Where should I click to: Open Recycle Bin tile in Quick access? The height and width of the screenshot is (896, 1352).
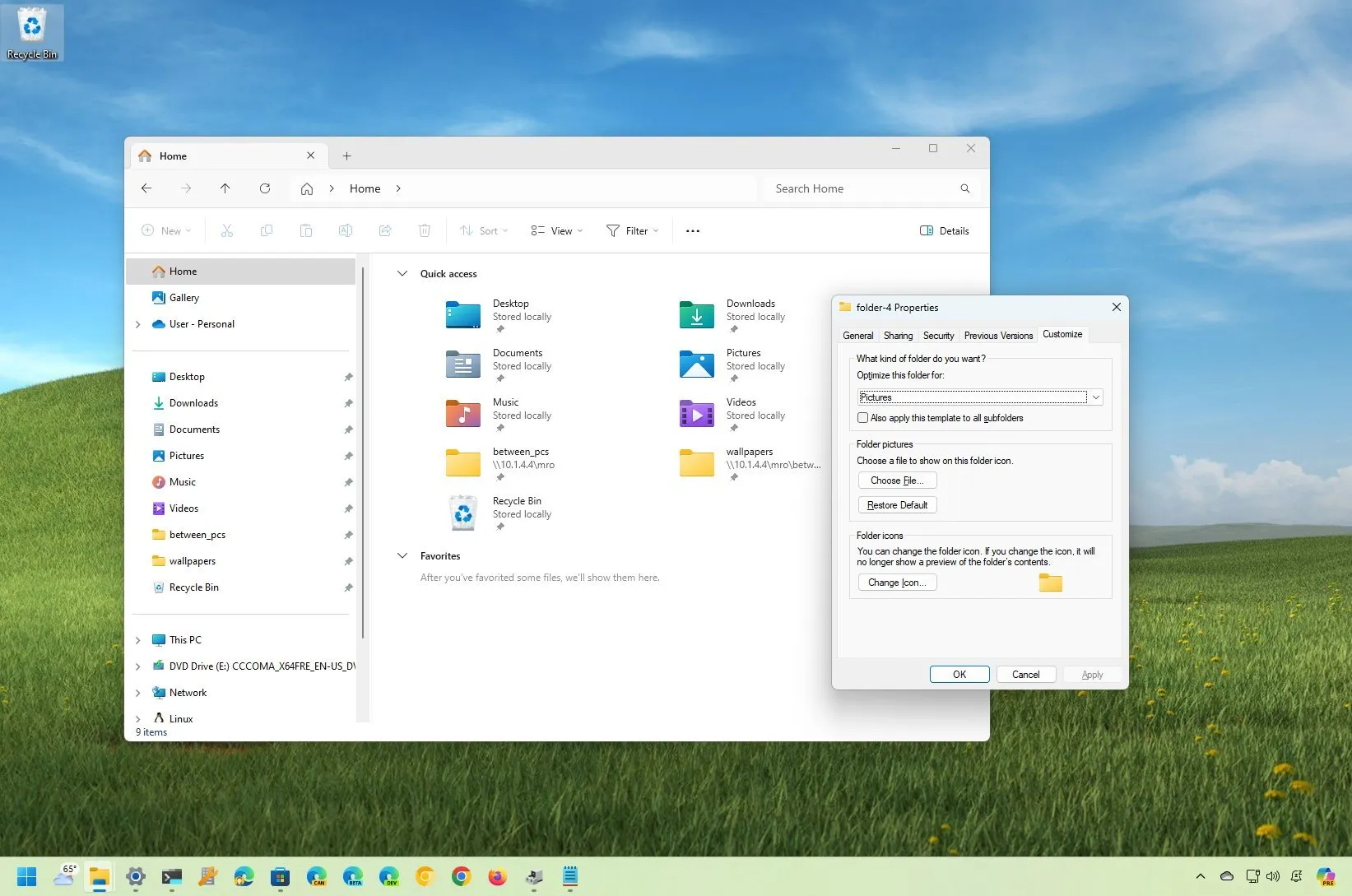click(499, 513)
